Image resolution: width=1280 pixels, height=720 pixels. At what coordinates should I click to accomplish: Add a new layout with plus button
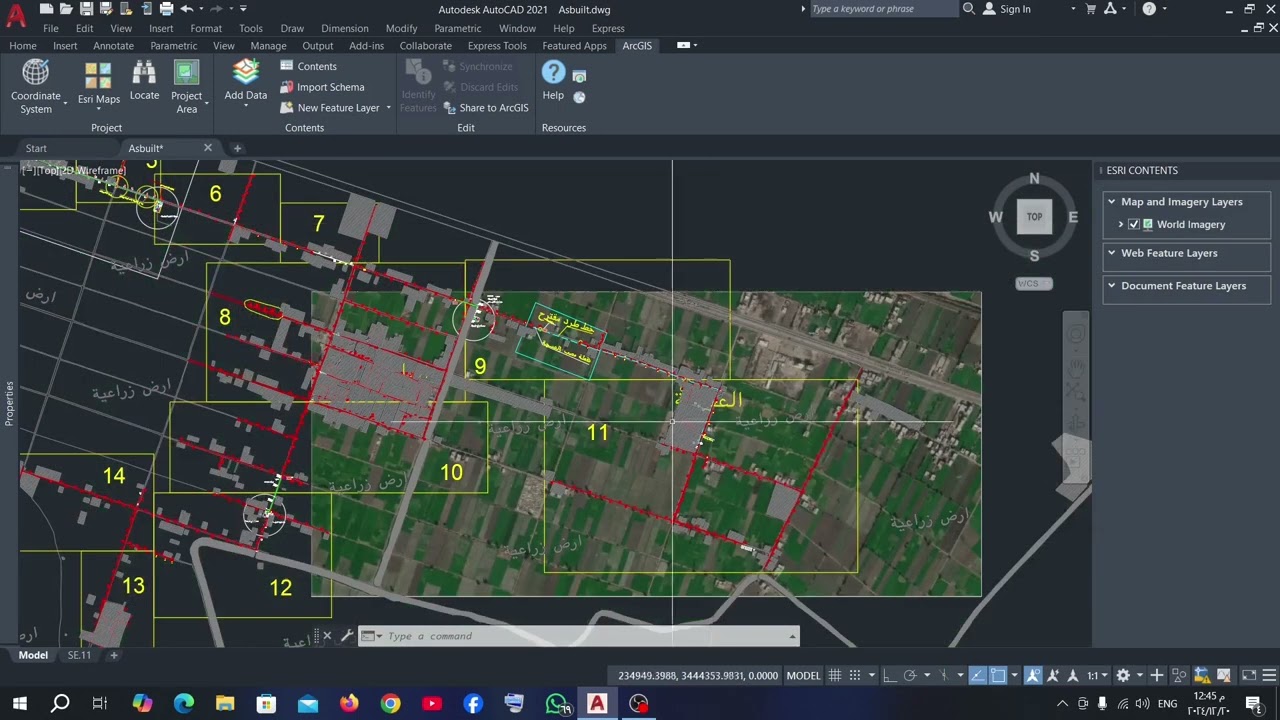[114, 655]
